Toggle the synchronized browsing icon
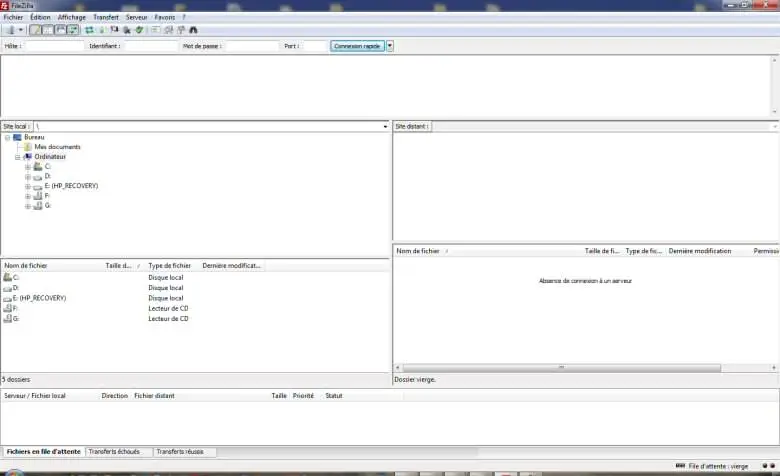The height and width of the screenshot is (476, 780). click(x=181, y=30)
